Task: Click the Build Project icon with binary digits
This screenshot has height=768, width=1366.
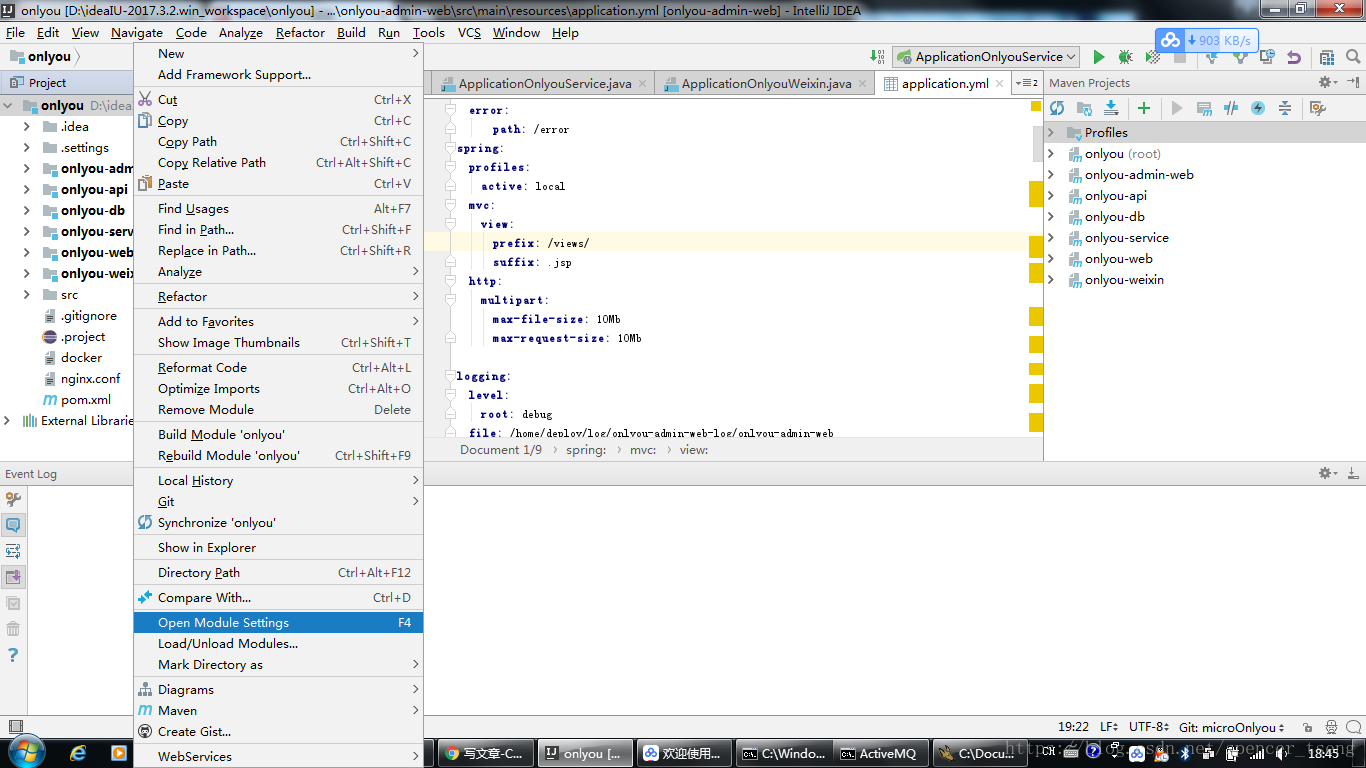Action: pyautogui.click(x=876, y=57)
